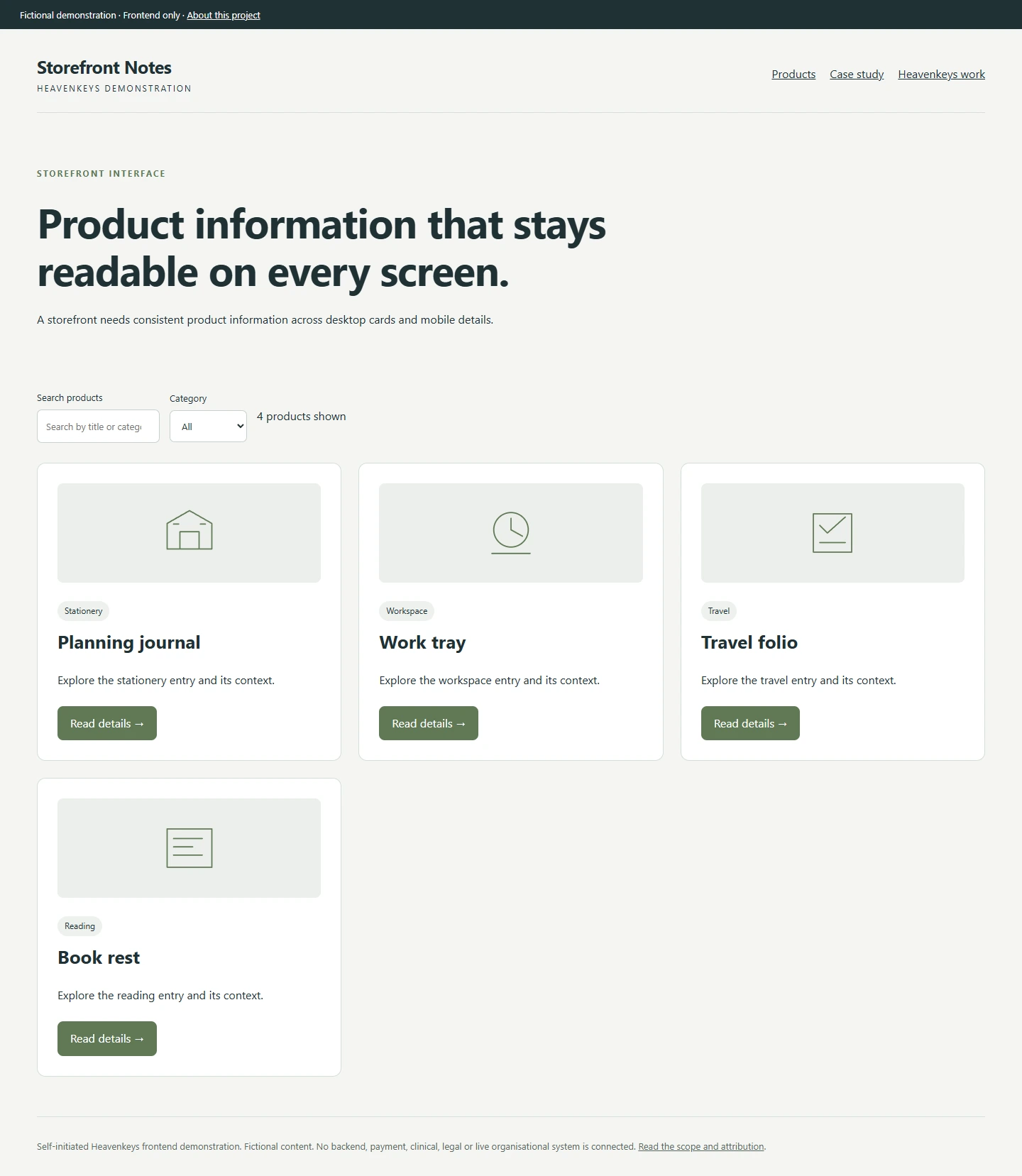Viewport: 1022px width, 1176px height.
Task: Read details for Book rest
Action: [x=107, y=1038]
